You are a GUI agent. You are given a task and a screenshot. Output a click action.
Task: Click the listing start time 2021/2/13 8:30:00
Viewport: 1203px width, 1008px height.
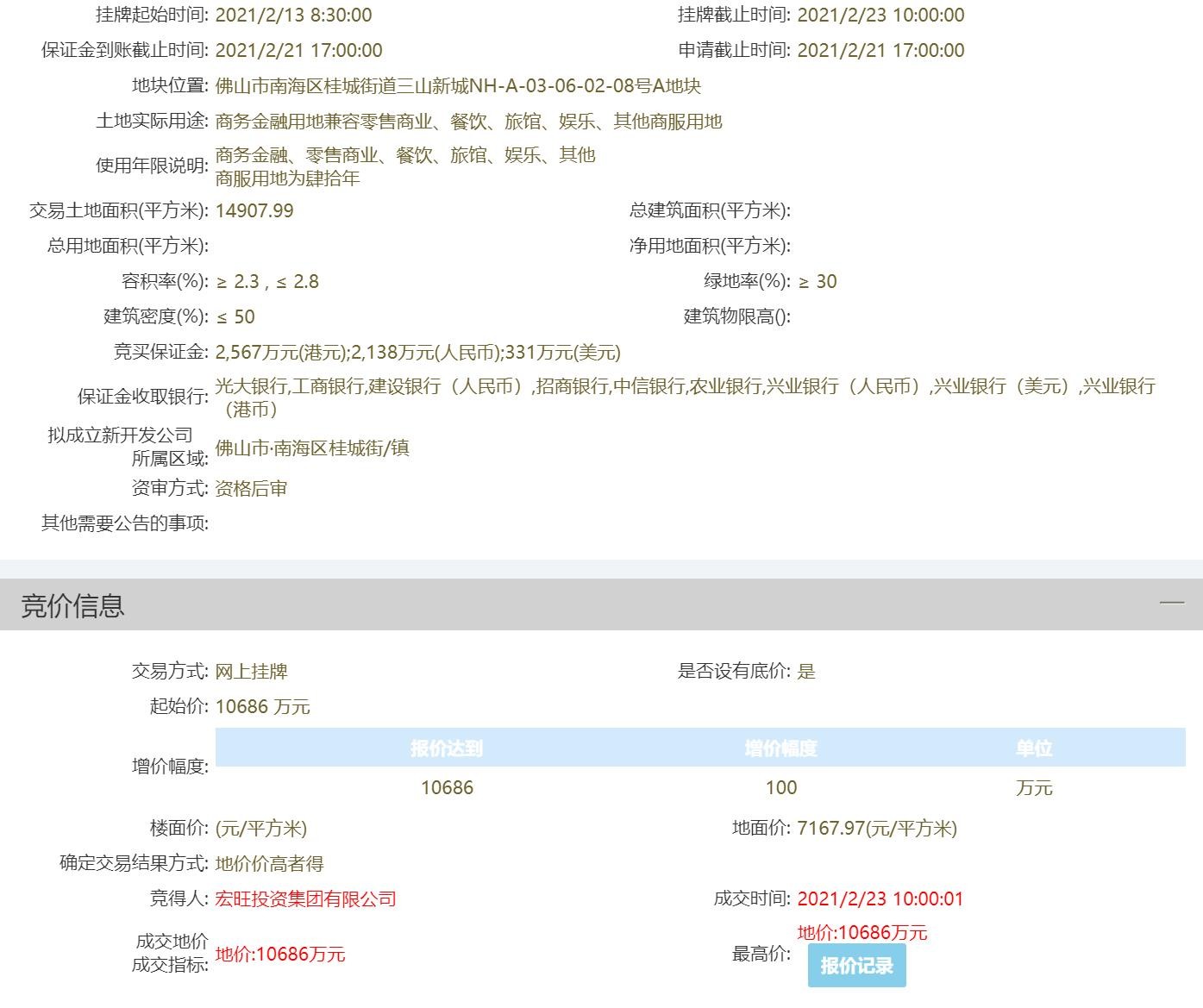click(293, 16)
